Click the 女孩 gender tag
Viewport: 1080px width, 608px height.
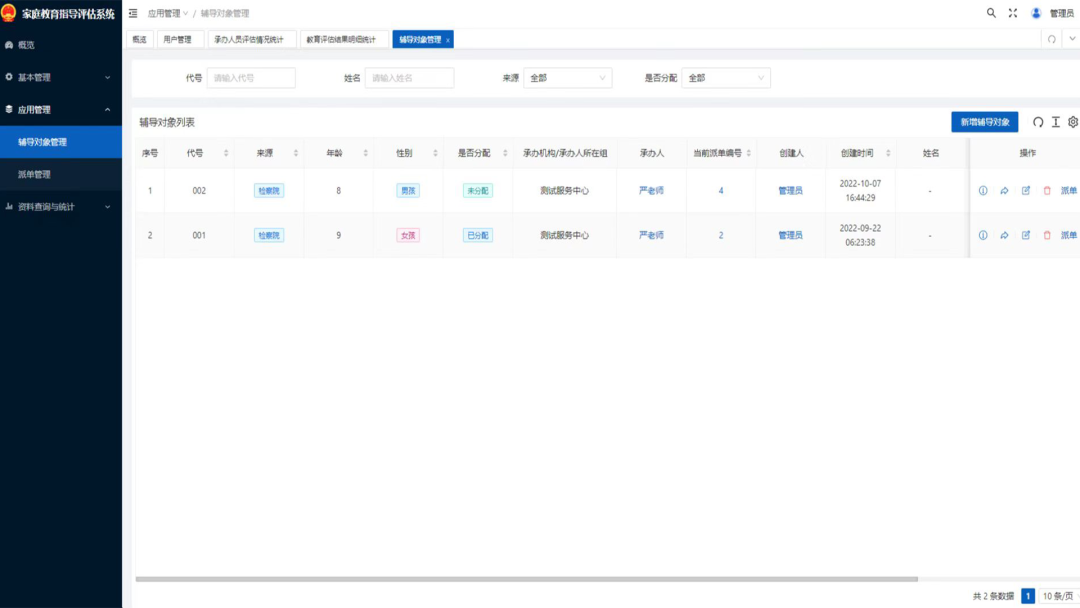pos(408,235)
